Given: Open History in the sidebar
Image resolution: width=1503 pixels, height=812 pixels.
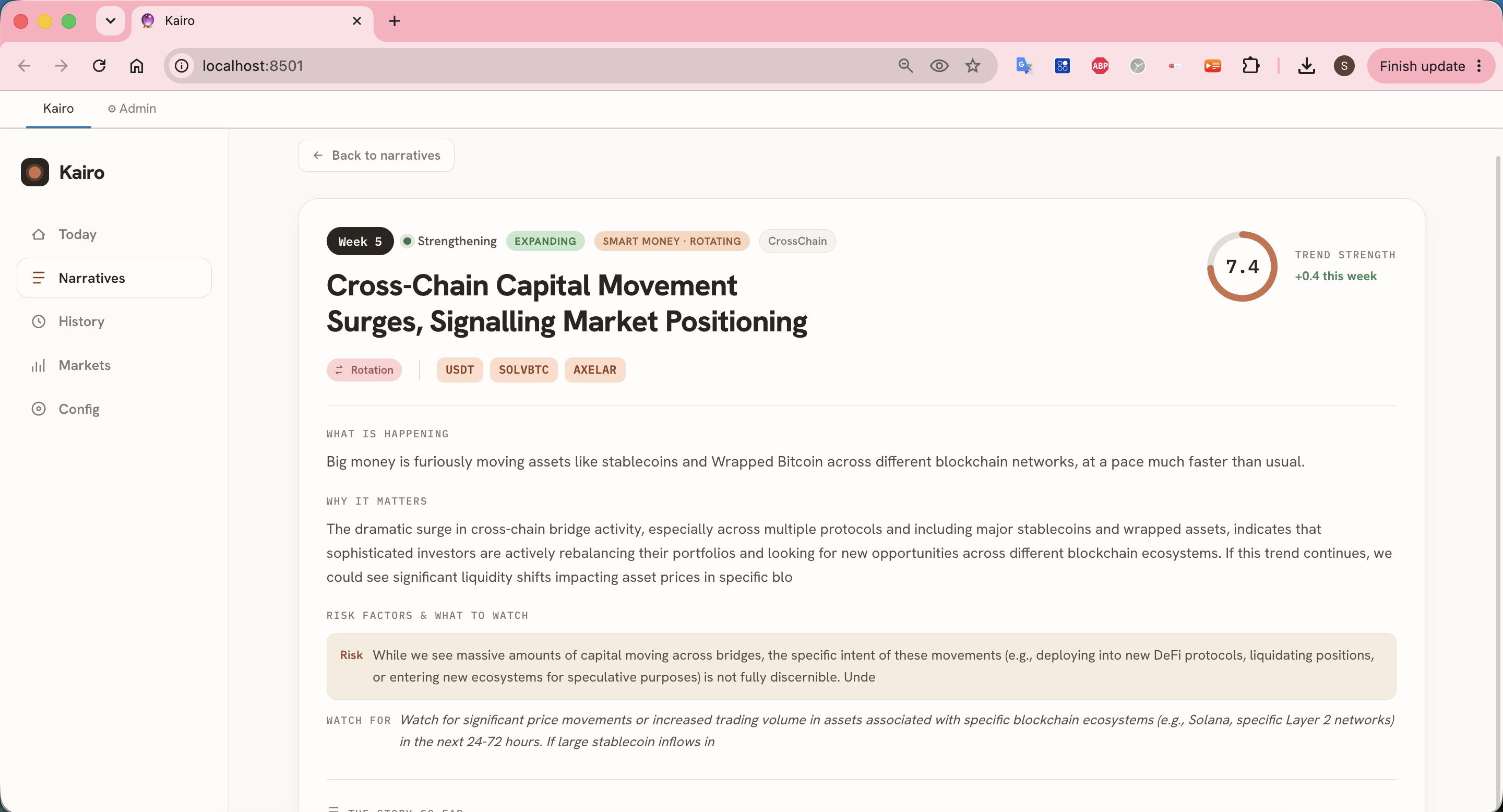Looking at the screenshot, I should click(114, 321).
